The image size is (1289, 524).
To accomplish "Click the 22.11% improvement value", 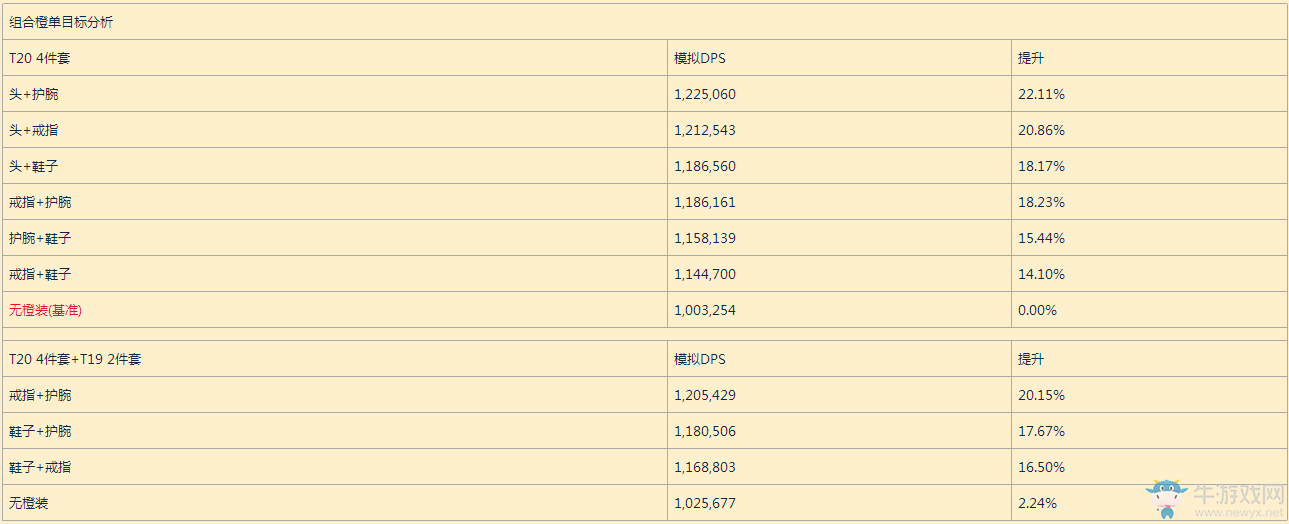I will click(1041, 94).
